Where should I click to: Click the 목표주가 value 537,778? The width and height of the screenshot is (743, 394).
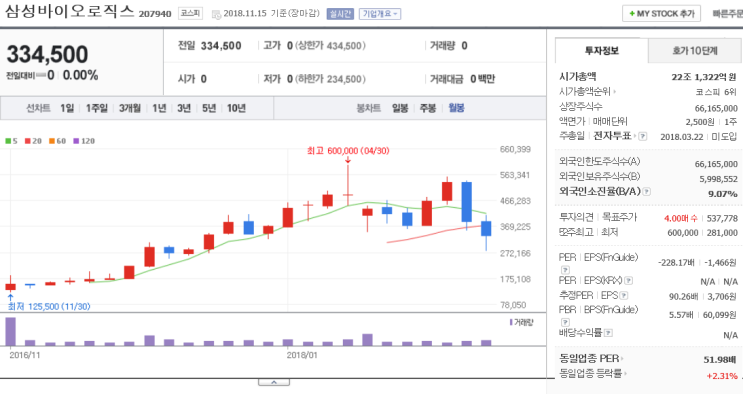(722, 218)
